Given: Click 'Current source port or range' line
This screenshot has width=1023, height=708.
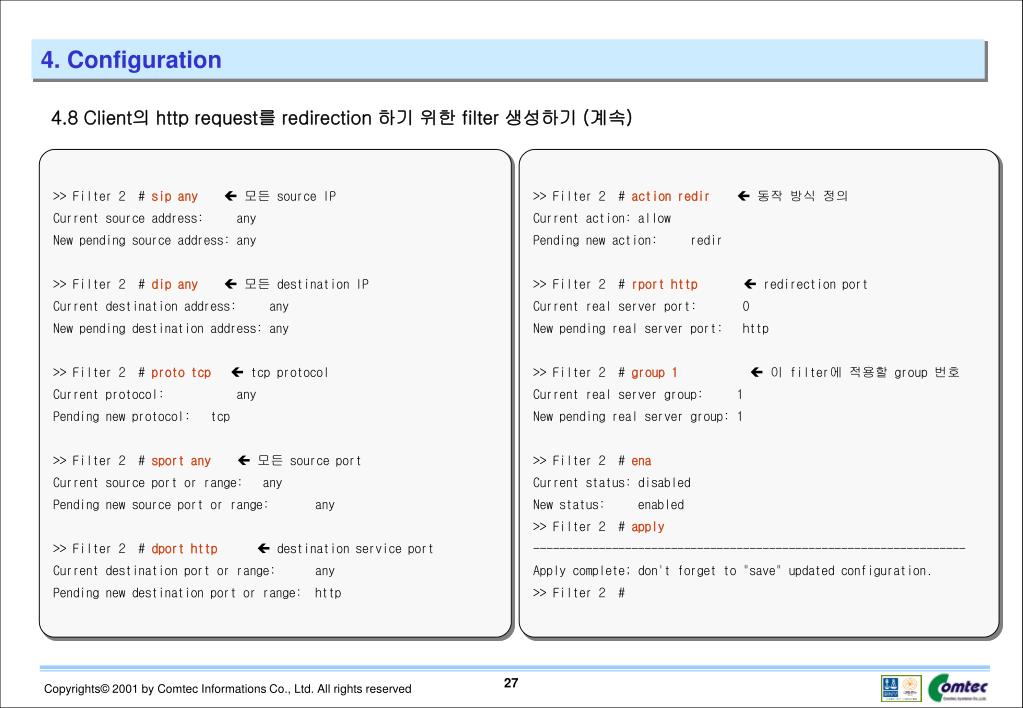Looking at the screenshot, I should pos(168,483).
